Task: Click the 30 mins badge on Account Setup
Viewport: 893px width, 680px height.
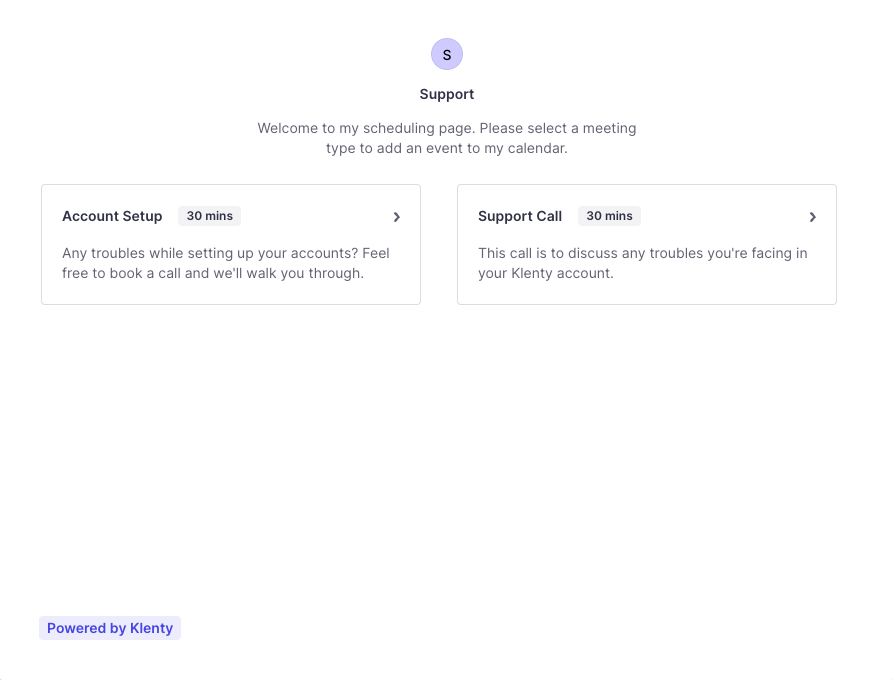Action: pyautogui.click(x=209, y=216)
